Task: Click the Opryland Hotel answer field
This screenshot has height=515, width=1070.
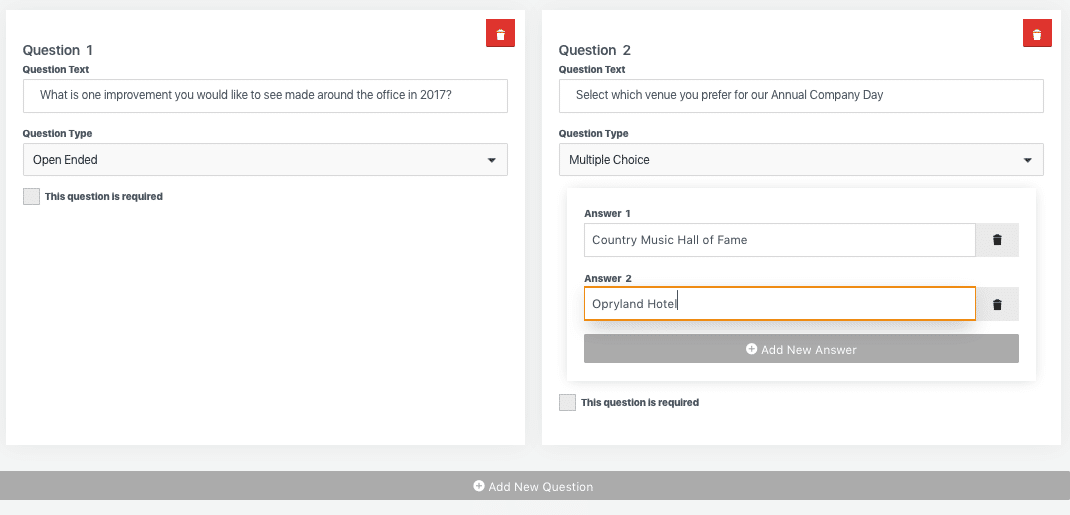Action: tap(780, 304)
